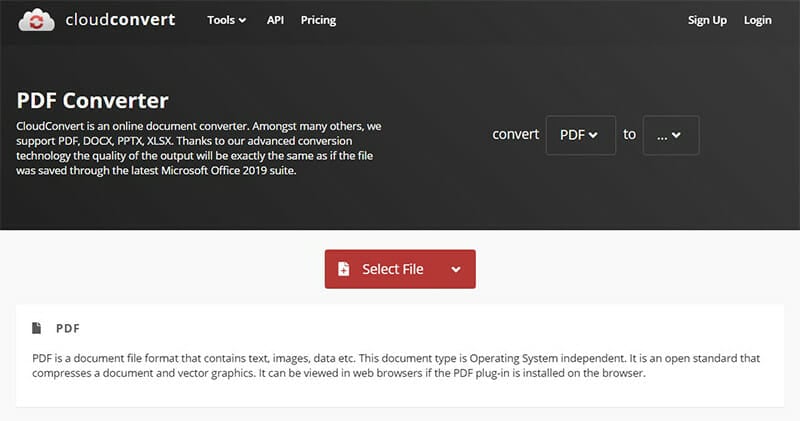Click the 'PDF is a document file format' description

[x=396, y=365]
